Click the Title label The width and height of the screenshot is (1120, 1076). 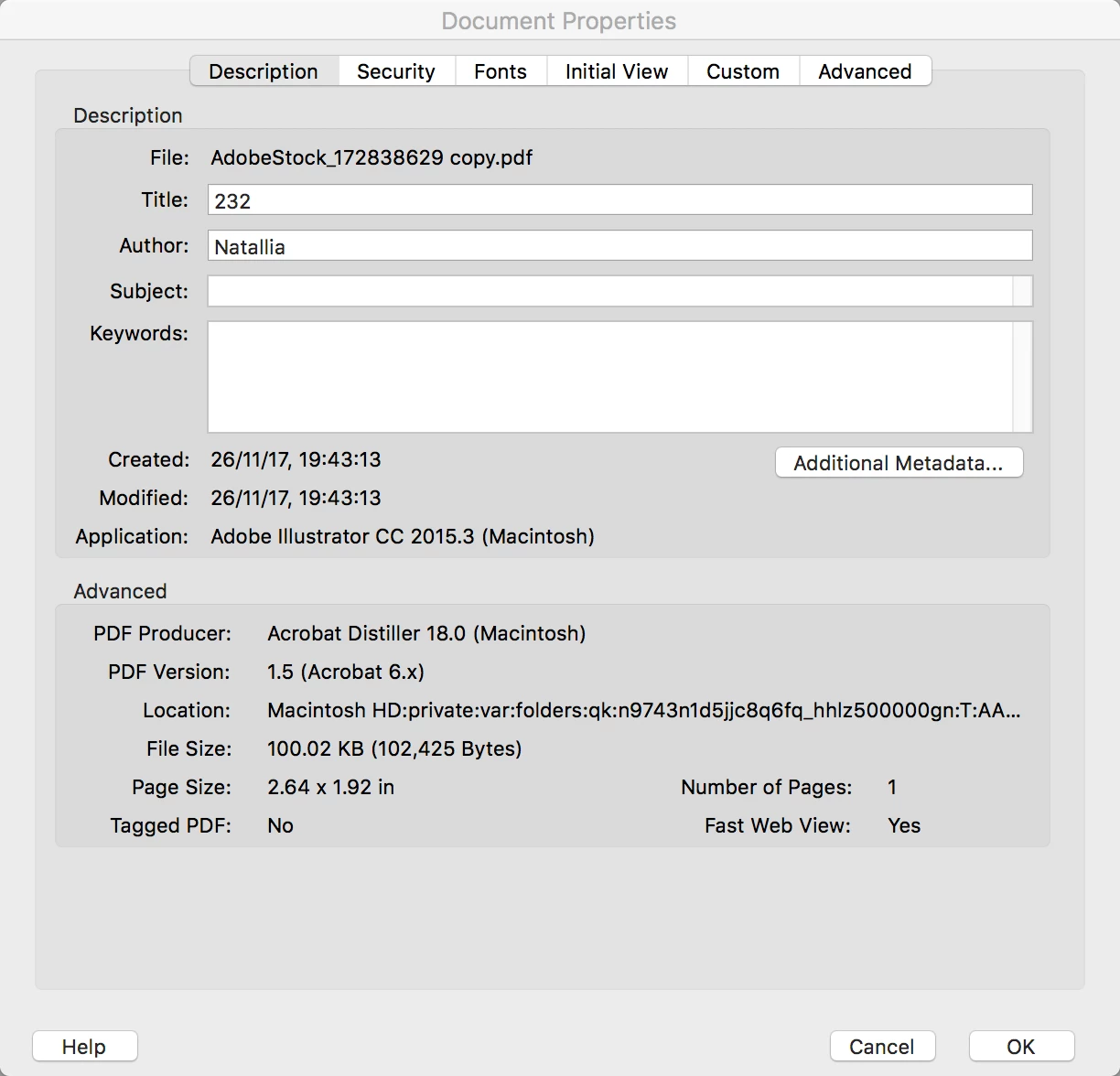tap(165, 199)
